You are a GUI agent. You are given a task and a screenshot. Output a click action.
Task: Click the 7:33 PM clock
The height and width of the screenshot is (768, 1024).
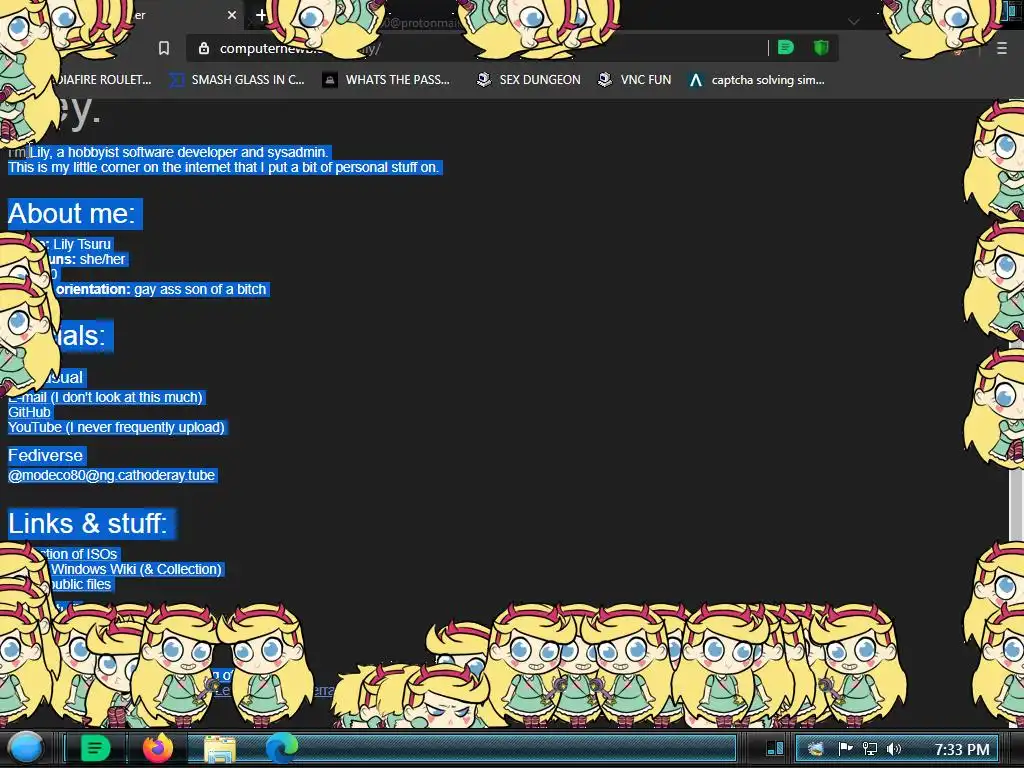pyautogui.click(x=962, y=749)
